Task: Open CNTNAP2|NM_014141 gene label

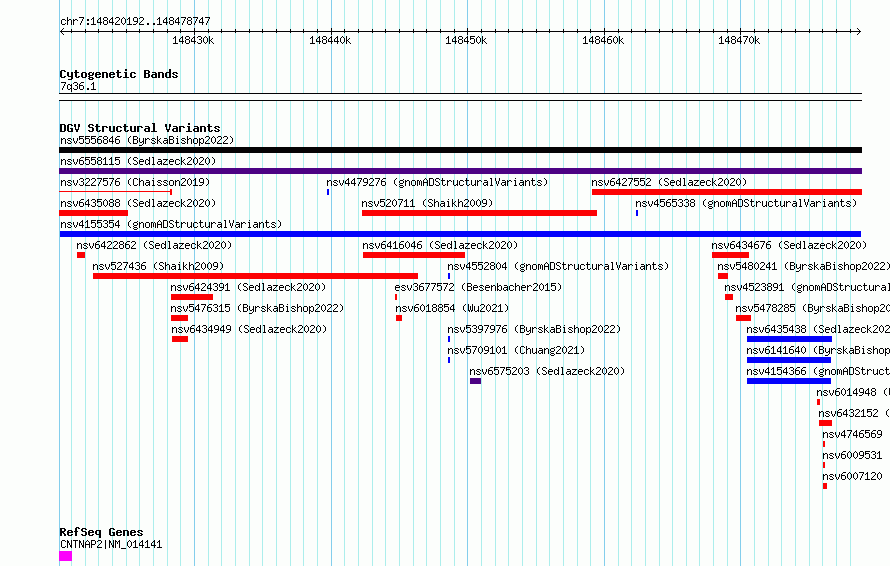Action: 111,544
